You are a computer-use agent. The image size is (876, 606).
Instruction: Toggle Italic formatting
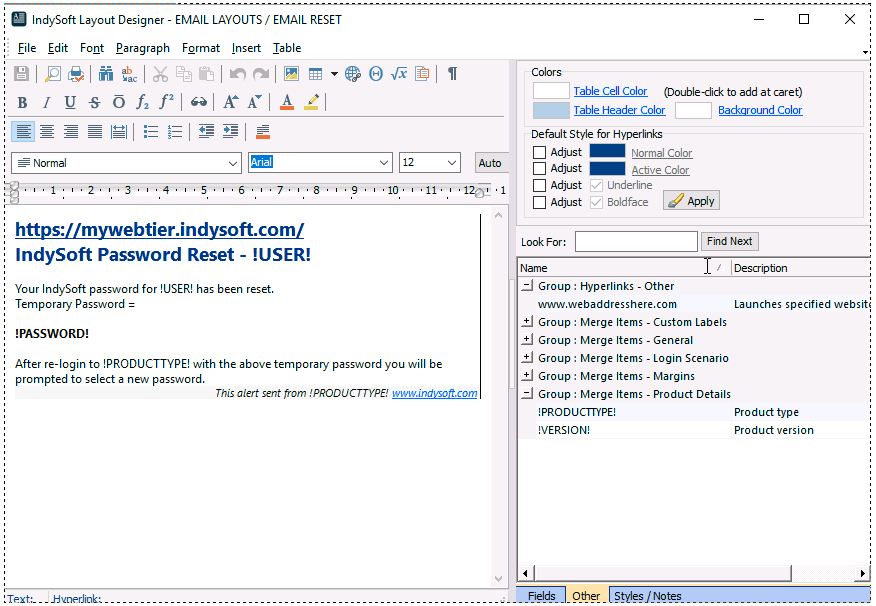pyautogui.click(x=46, y=102)
